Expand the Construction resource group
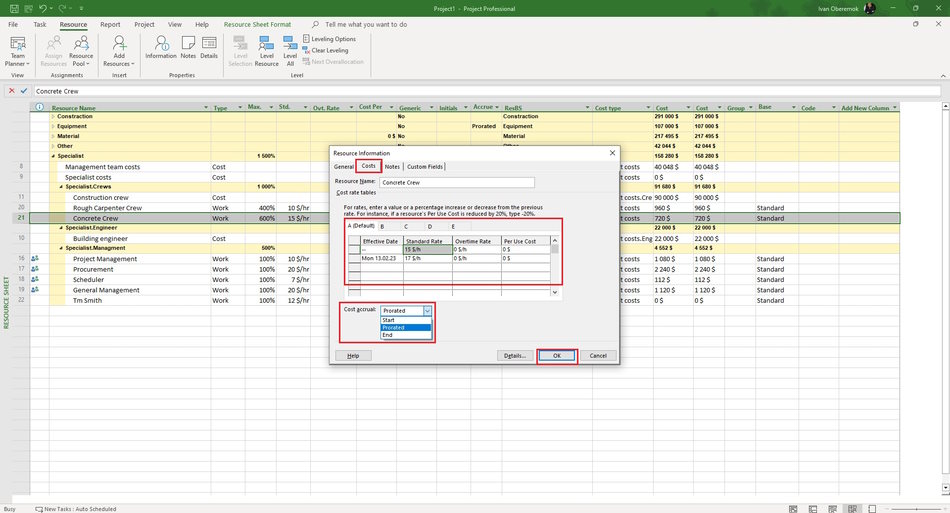Viewport: 950px width, 513px height. [x=53, y=116]
